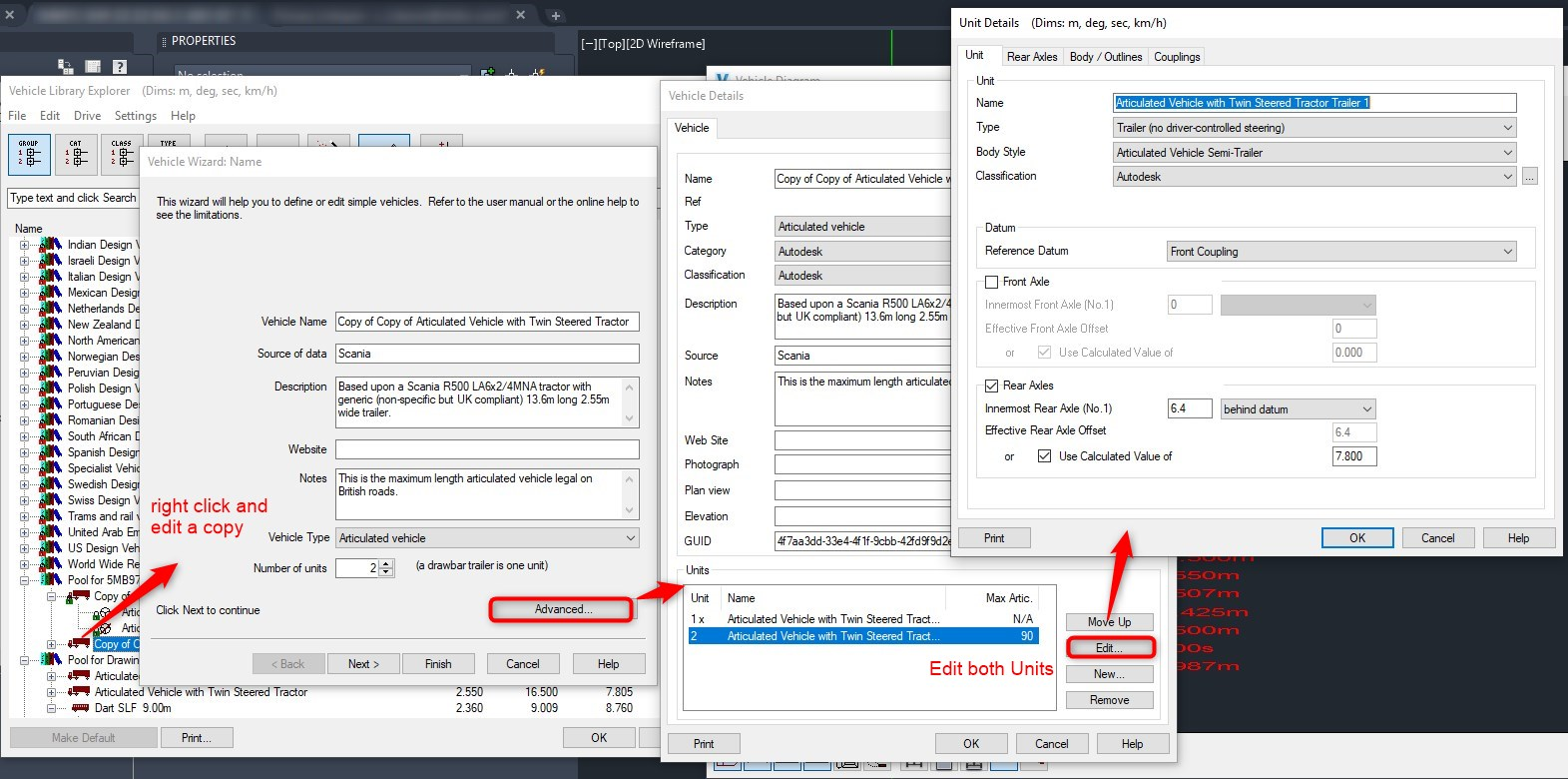This screenshot has width=1568, height=779.
Task: Switch to the Couplings tab
Action: (x=1177, y=57)
